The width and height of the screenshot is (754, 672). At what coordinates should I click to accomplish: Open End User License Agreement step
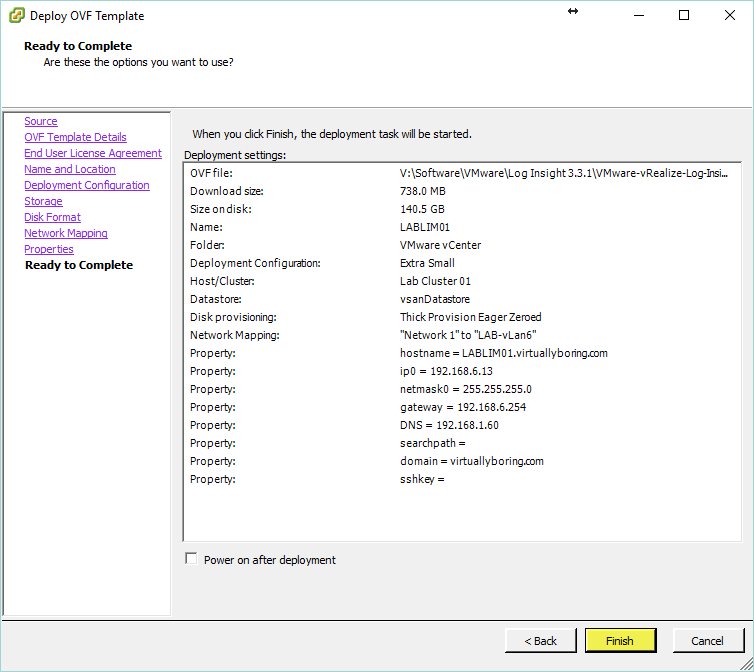[x=93, y=153]
